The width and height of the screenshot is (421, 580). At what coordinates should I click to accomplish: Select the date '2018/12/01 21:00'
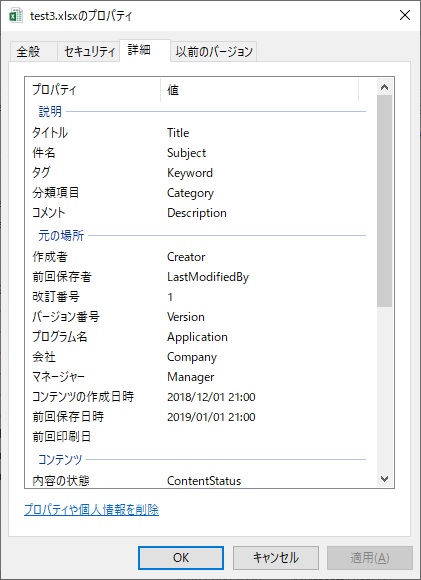click(211, 397)
